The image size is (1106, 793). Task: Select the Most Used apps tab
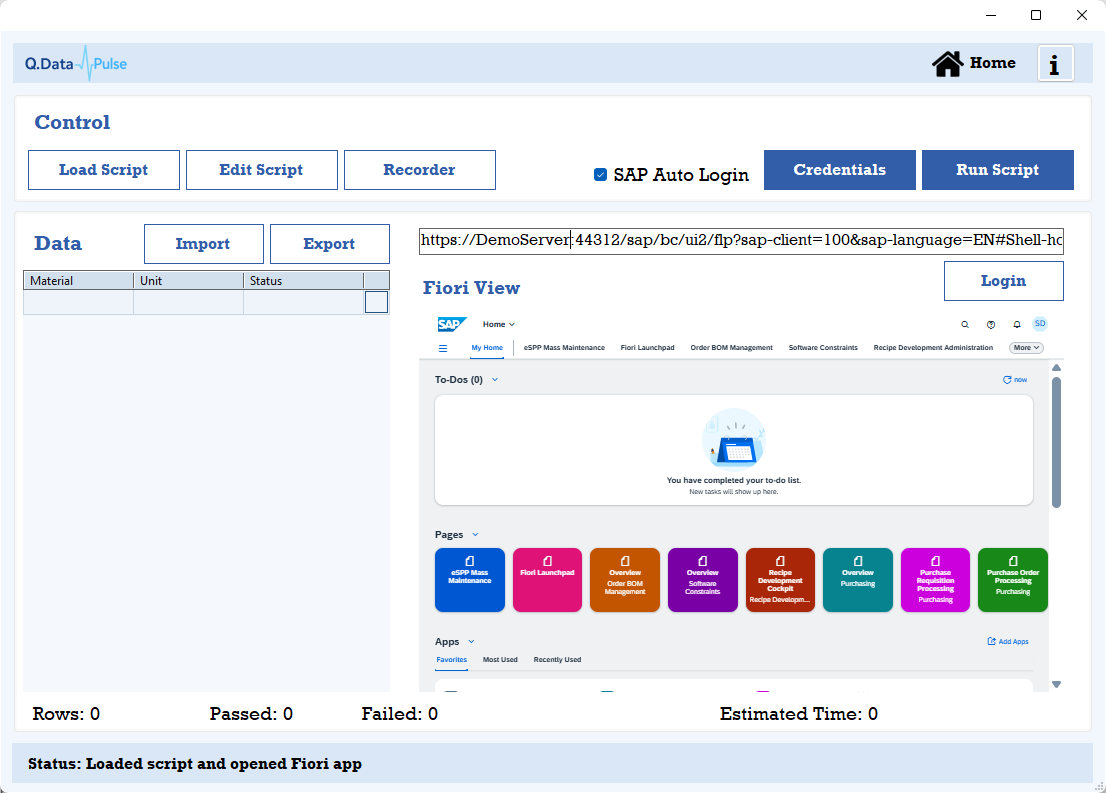500,660
